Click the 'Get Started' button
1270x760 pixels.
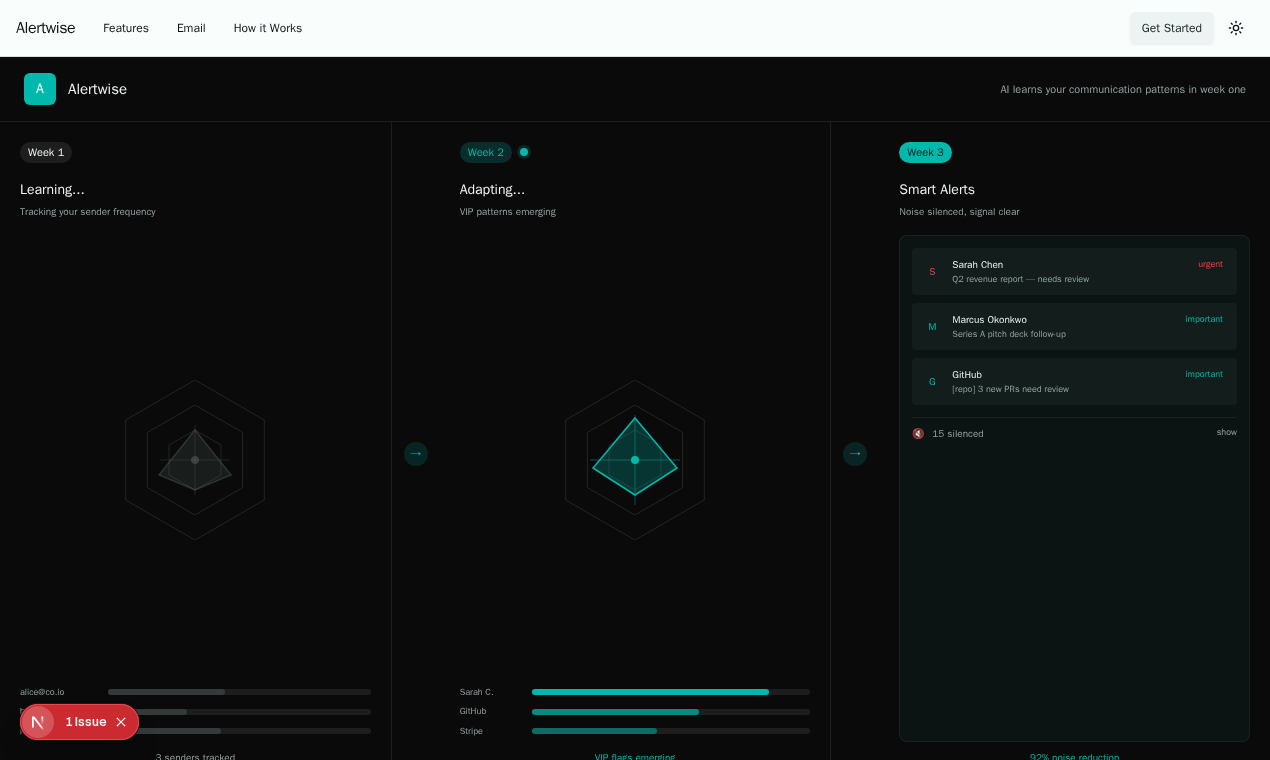coord(1172,28)
